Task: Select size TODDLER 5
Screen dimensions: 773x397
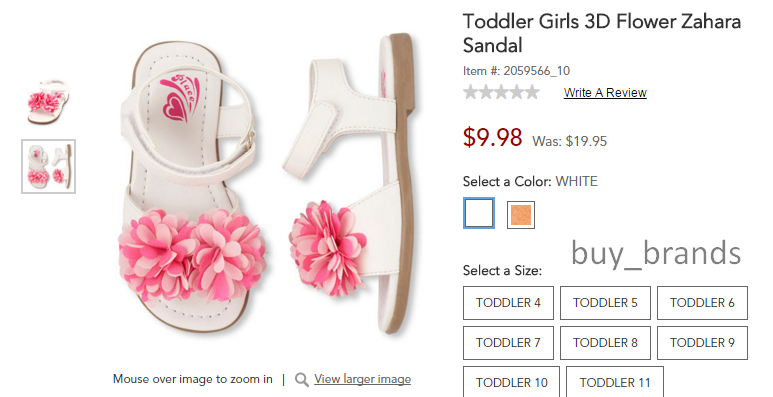Action: (x=605, y=303)
